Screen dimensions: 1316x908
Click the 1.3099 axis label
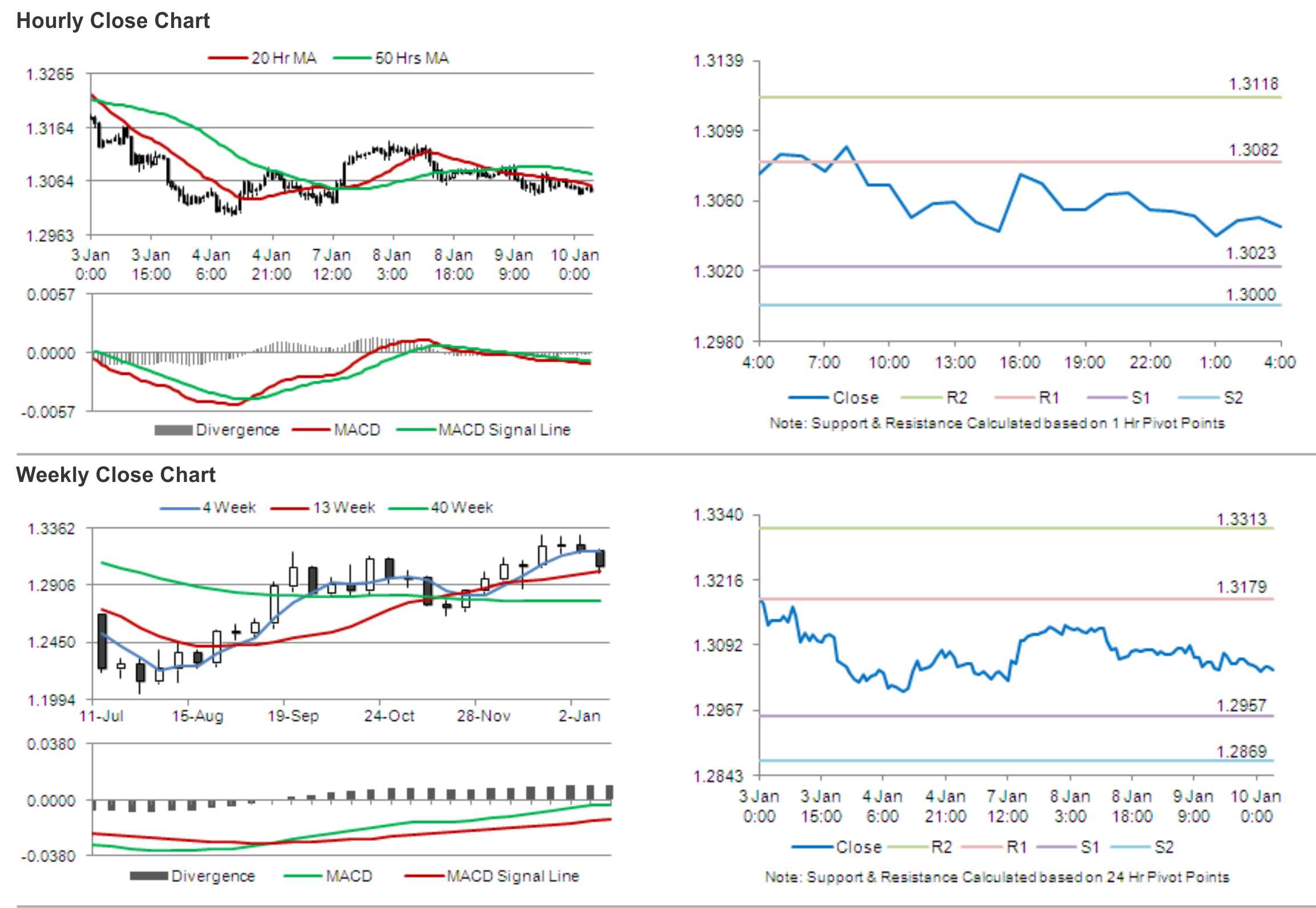[718, 132]
